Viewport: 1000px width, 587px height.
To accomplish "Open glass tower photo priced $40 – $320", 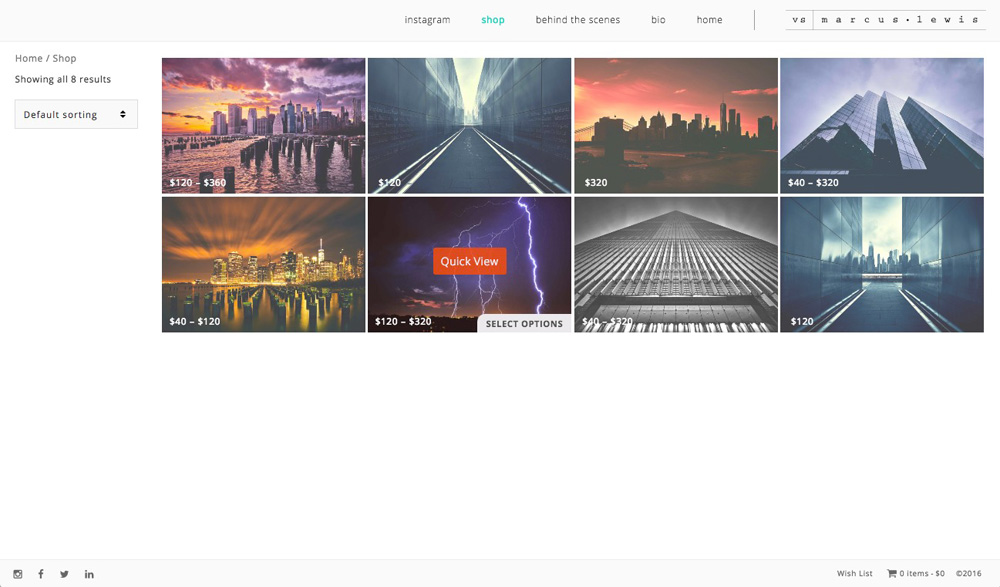I will [x=882, y=126].
